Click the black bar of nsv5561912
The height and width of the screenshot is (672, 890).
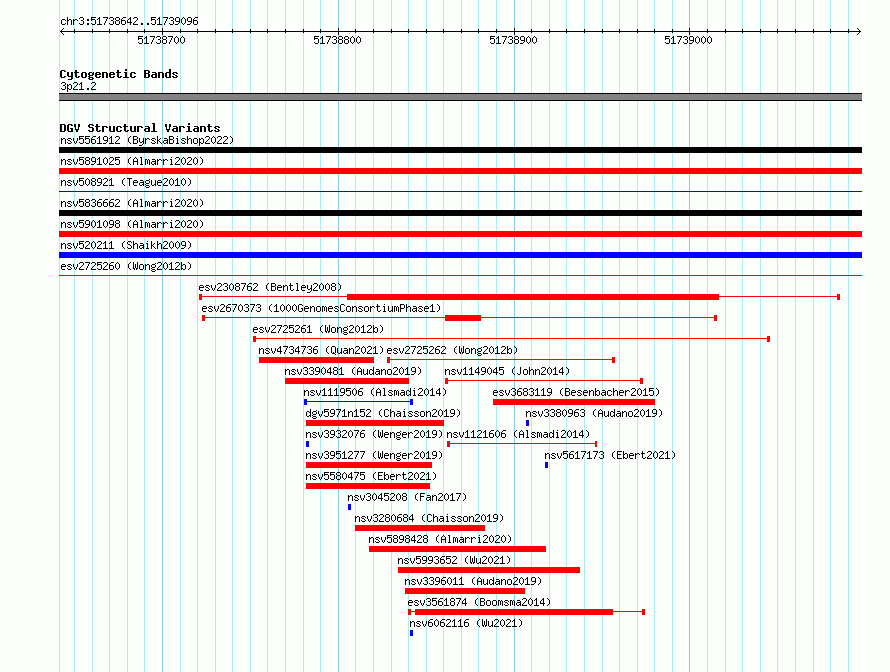(x=460, y=150)
